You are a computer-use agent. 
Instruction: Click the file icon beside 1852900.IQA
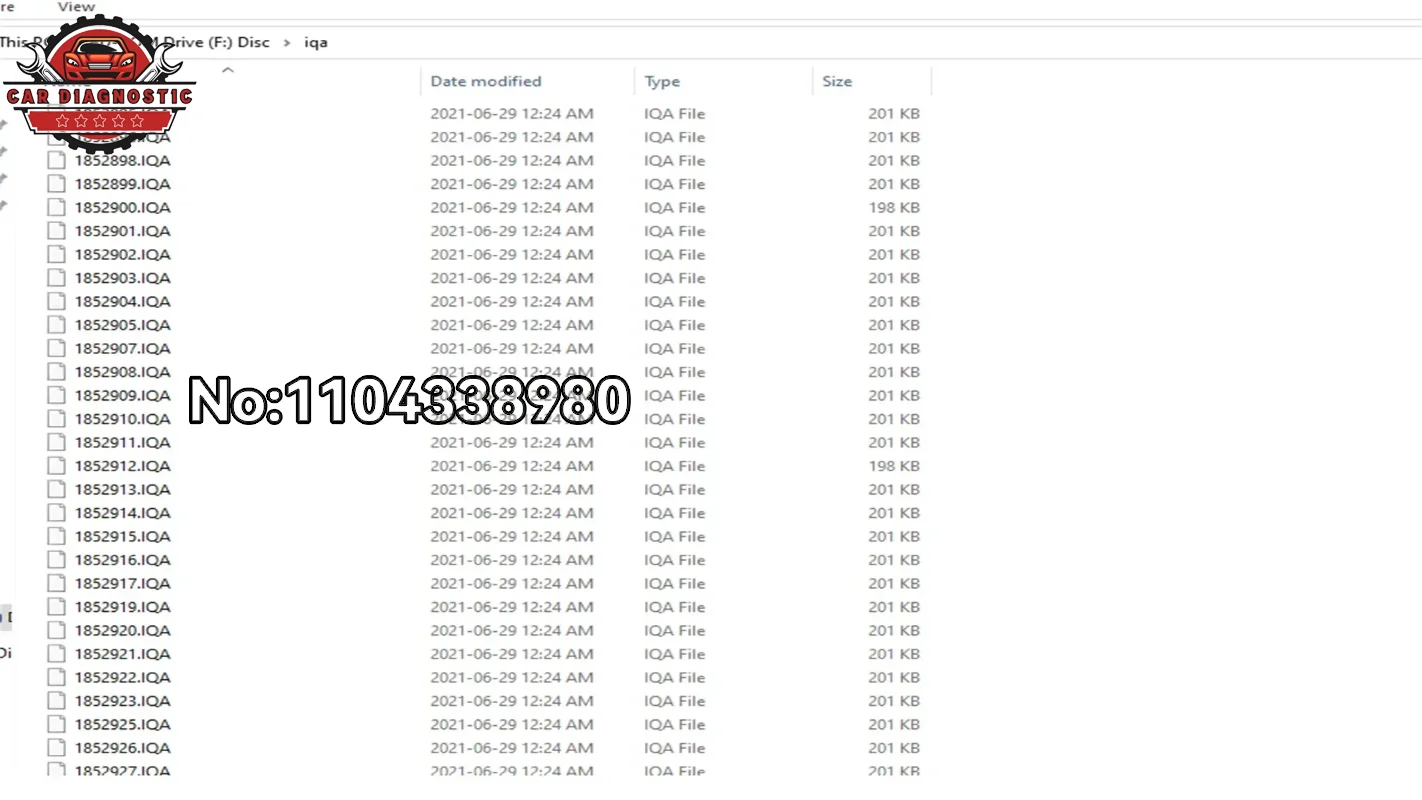(56, 207)
